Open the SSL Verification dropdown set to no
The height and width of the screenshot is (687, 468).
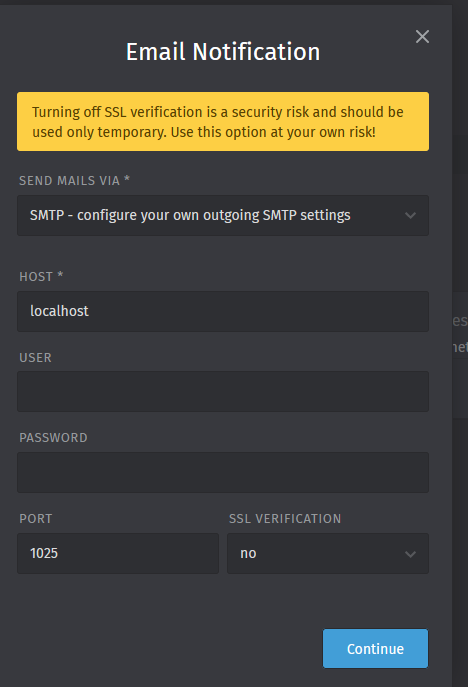[x=328, y=553]
